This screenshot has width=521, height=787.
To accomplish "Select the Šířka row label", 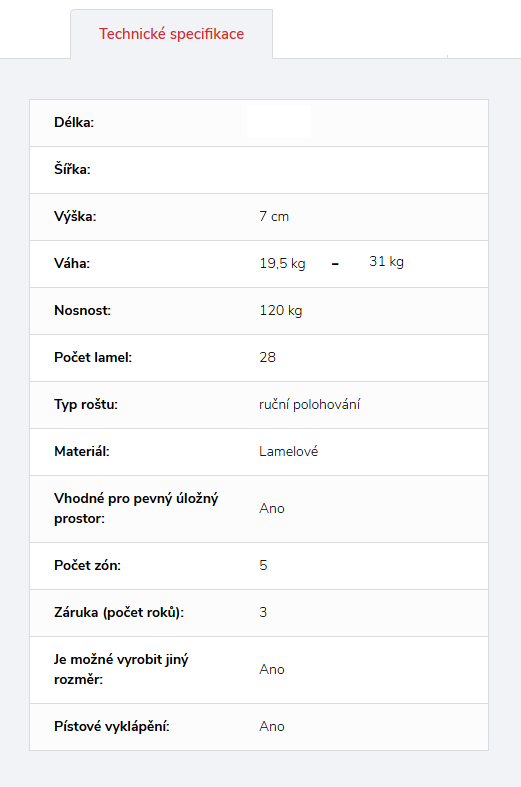I will click(72, 169).
